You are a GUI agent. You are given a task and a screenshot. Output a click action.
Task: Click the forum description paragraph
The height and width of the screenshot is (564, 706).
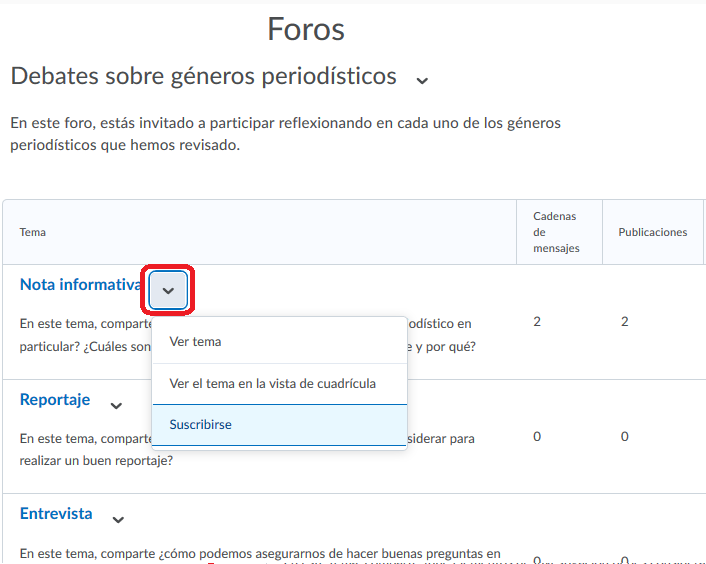[285, 134]
